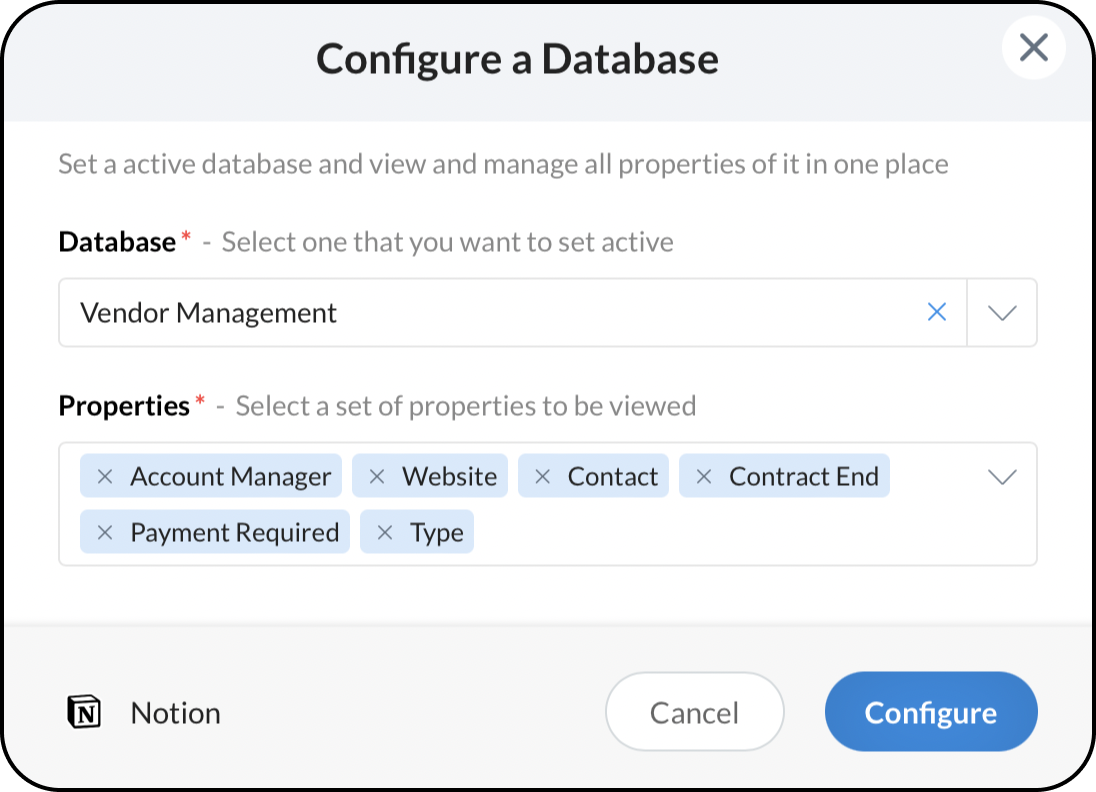Image resolution: width=1096 pixels, height=792 pixels.
Task: Click empty area in Properties field
Action: (740, 533)
